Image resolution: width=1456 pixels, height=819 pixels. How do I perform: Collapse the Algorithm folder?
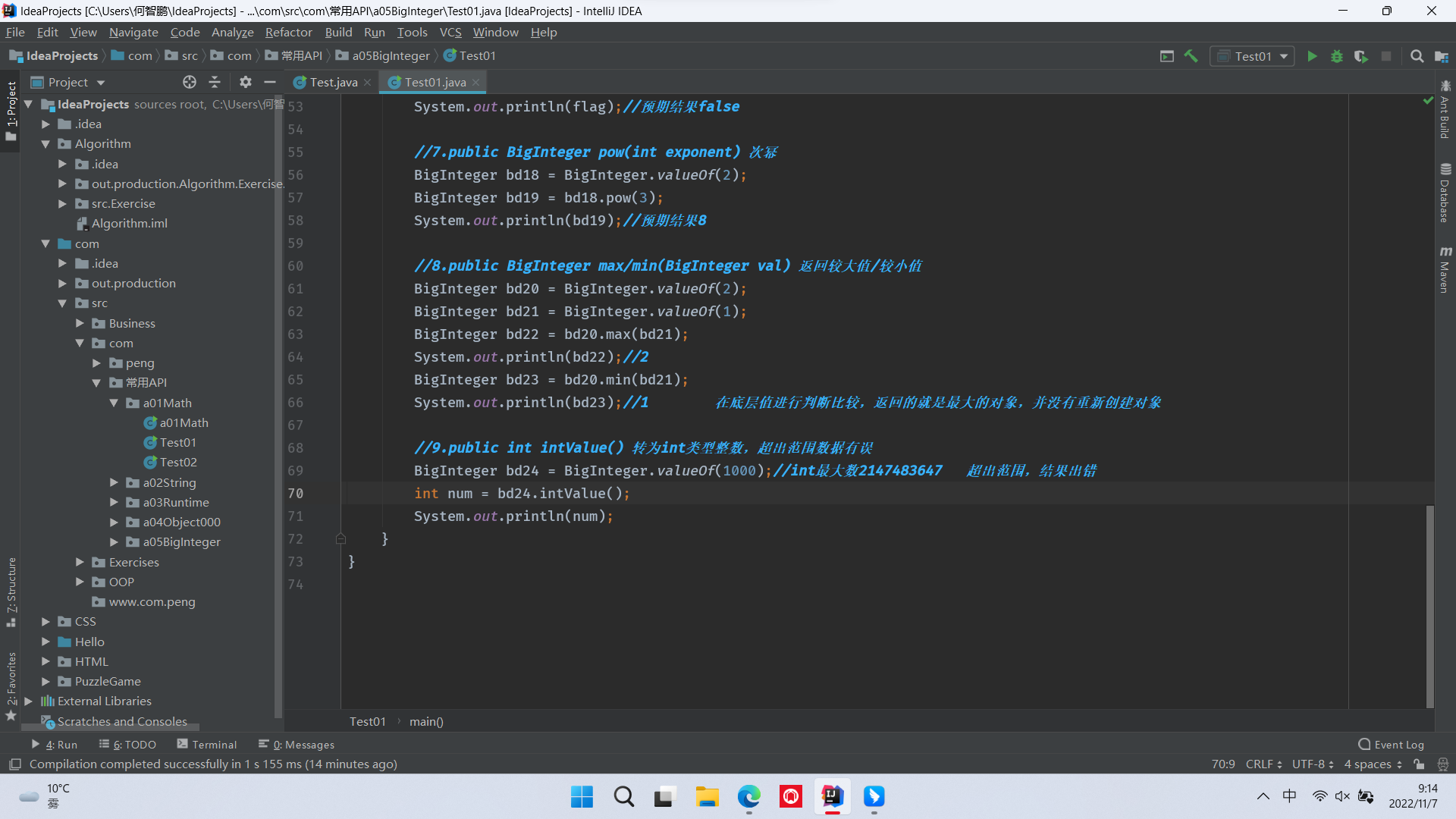coord(45,144)
